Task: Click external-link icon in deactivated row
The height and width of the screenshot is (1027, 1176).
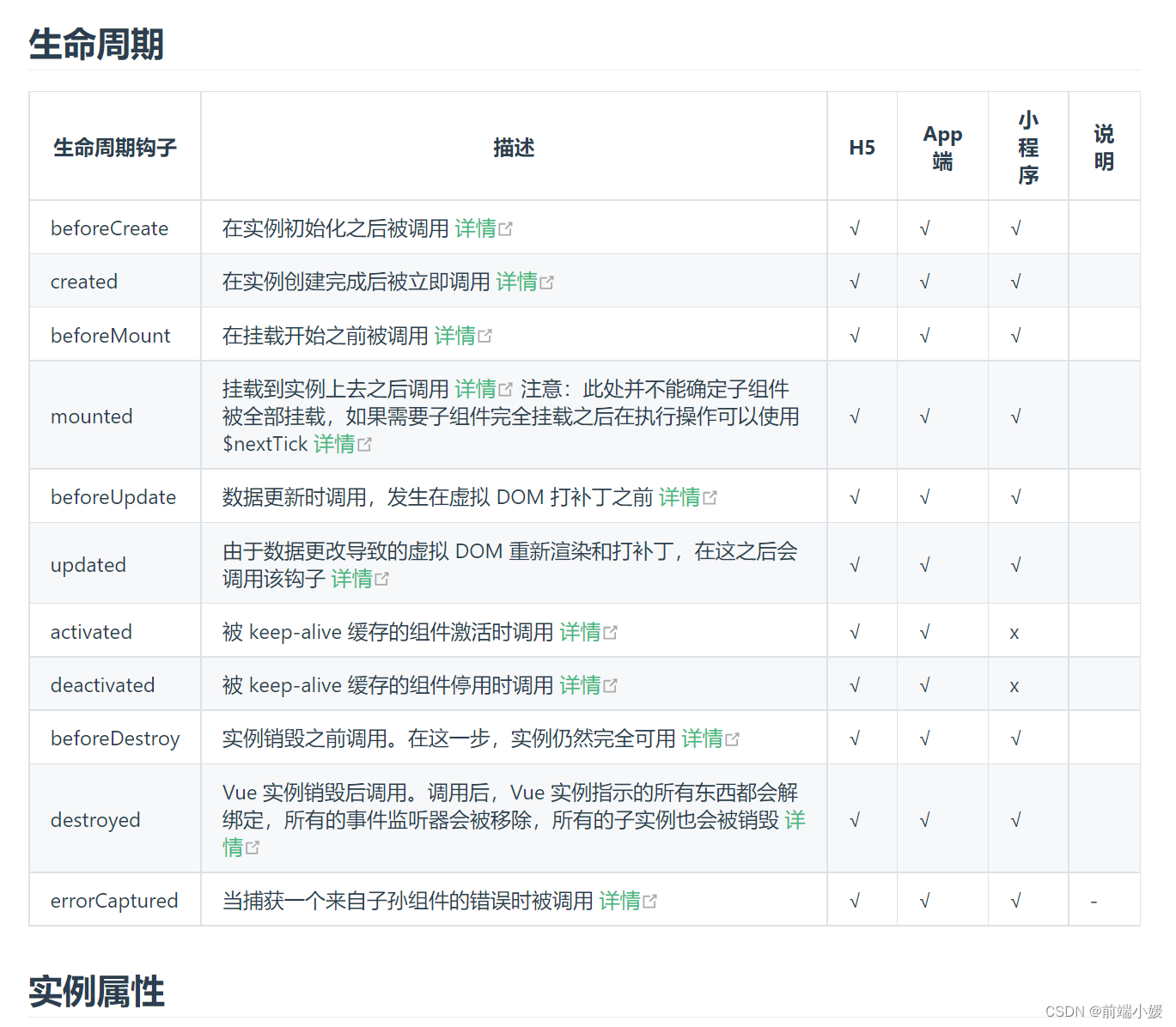Action: [611, 686]
